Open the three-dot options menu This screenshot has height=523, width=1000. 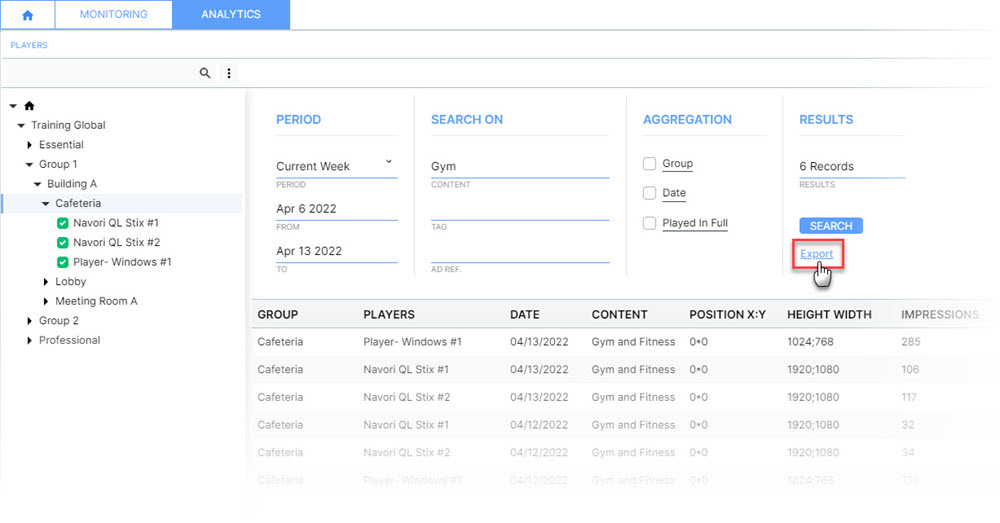coord(229,73)
